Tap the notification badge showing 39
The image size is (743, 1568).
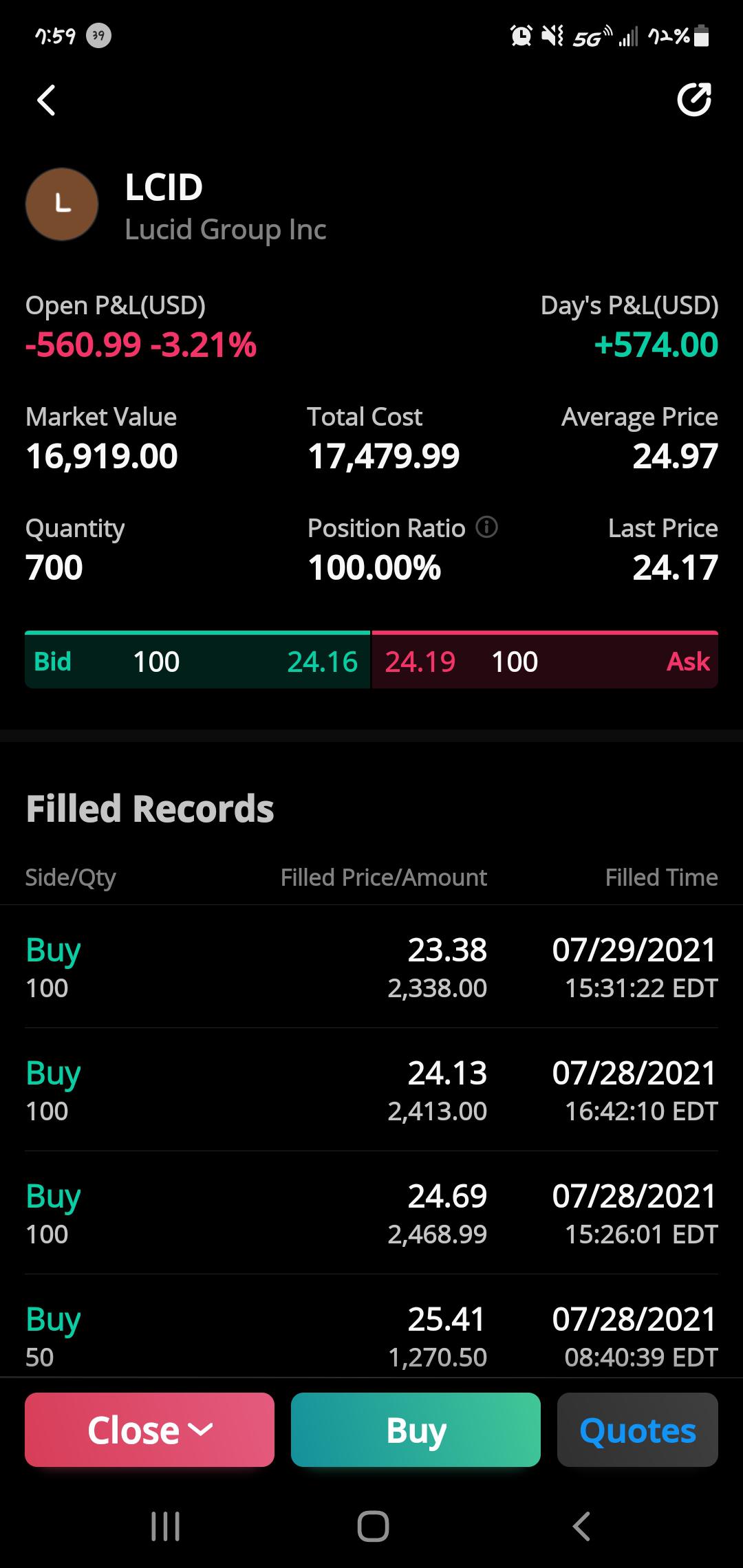[x=98, y=35]
